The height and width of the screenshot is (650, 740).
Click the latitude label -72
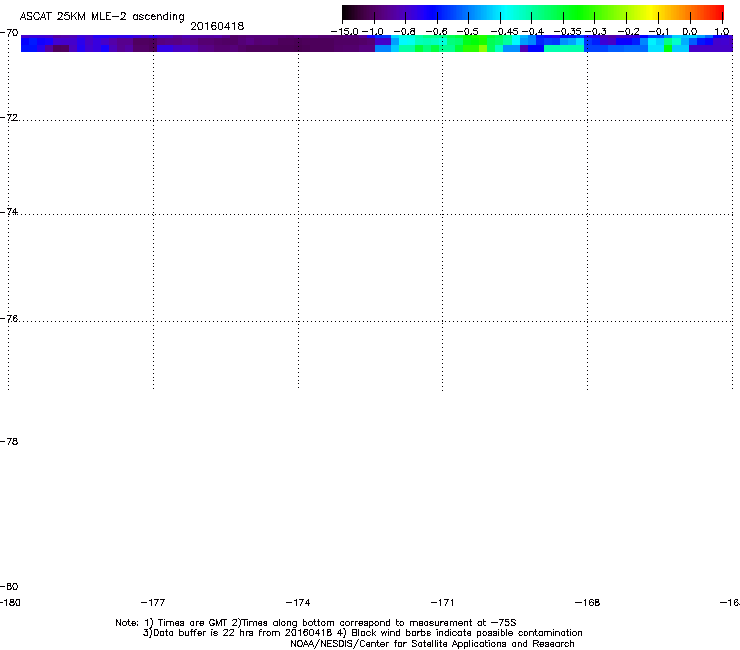point(9,117)
